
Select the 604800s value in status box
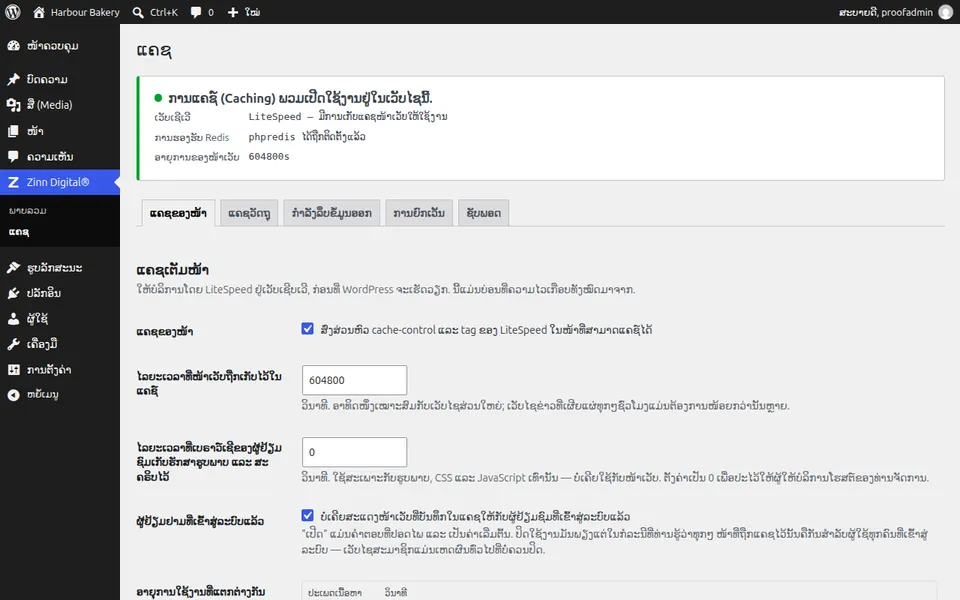[x=269, y=157]
